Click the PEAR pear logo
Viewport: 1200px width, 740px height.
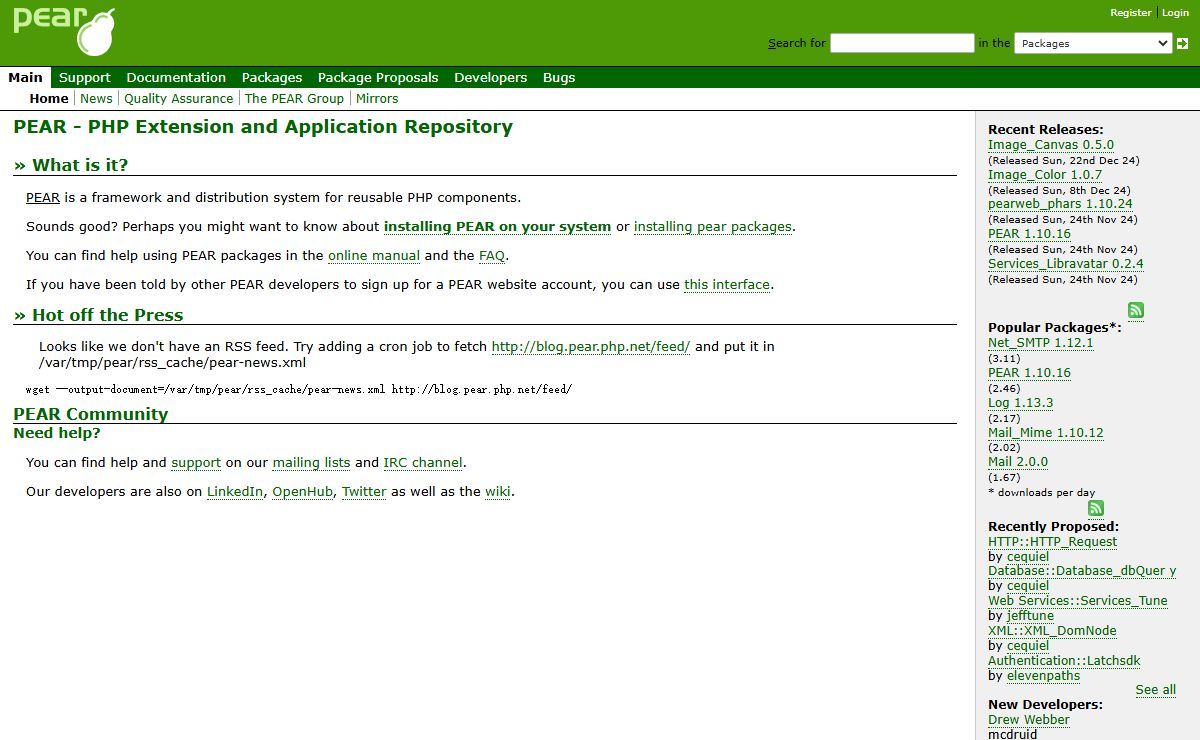coord(64,31)
